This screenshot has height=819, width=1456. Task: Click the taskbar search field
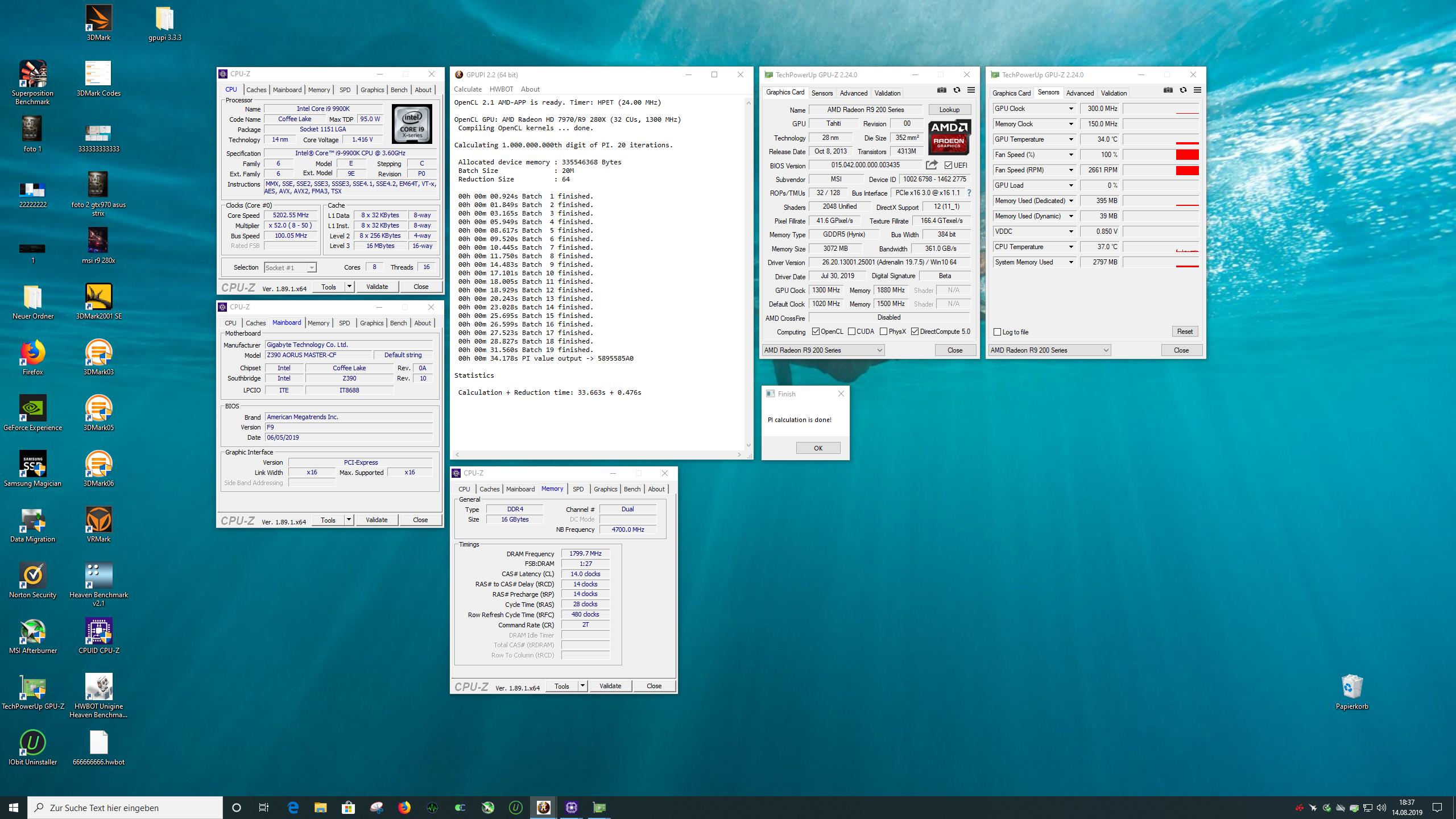(125, 808)
